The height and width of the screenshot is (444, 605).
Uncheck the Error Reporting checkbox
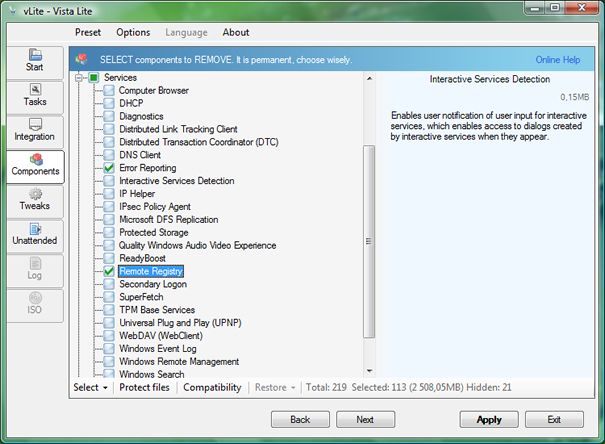point(109,168)
